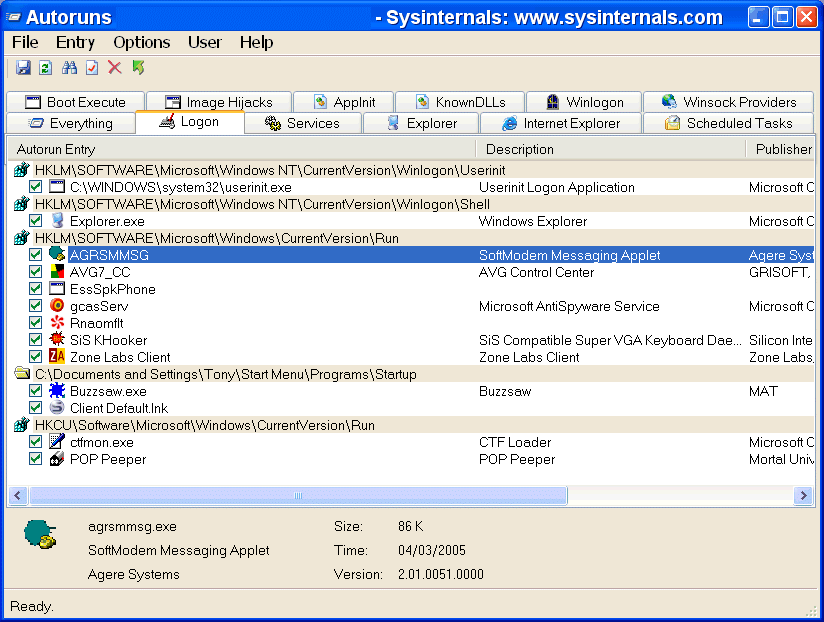Screen dimensions: 824x622
Task: Click the 'AVG Control Center' description text
Action: click(536, 272)
